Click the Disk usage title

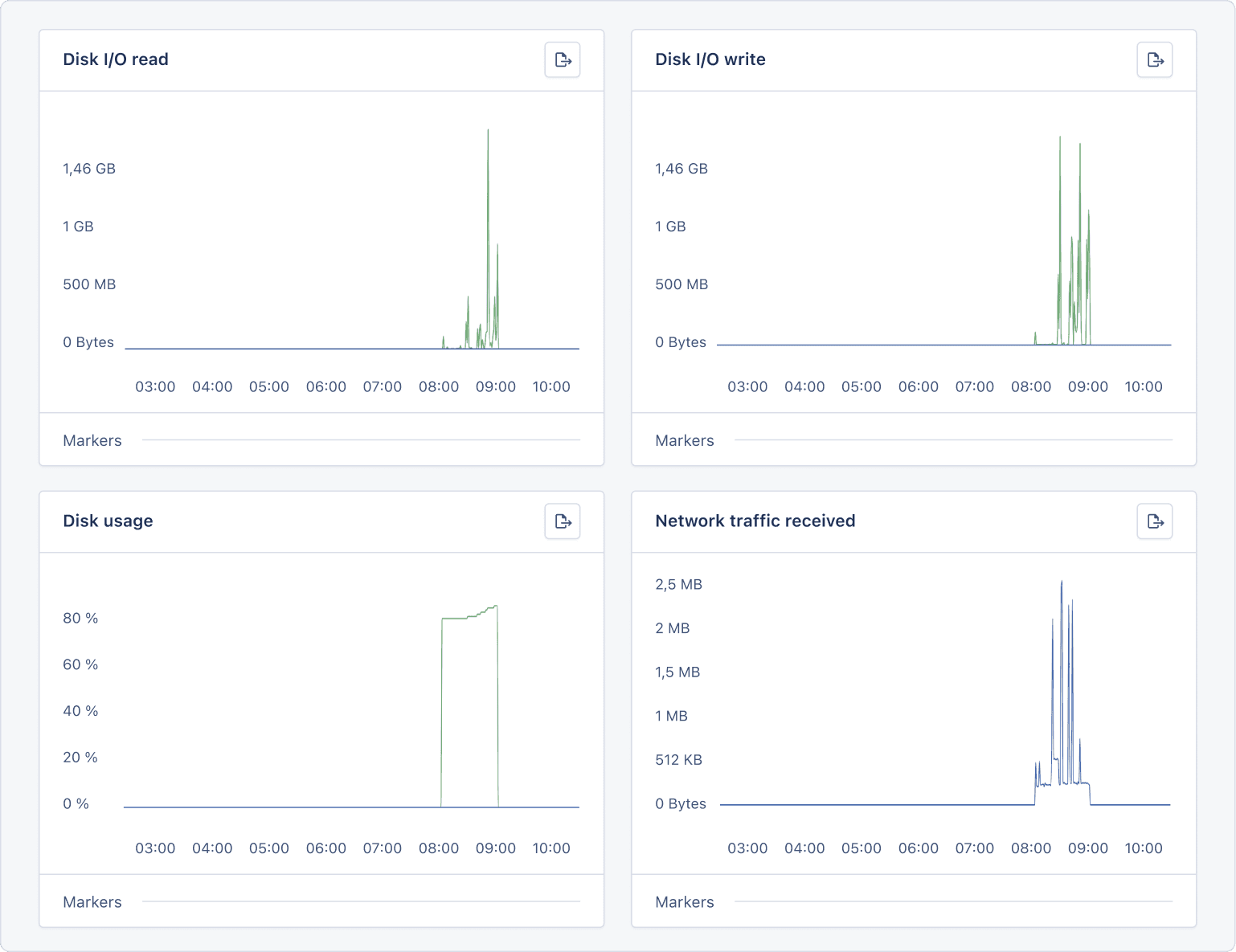[x=108, y=521]
